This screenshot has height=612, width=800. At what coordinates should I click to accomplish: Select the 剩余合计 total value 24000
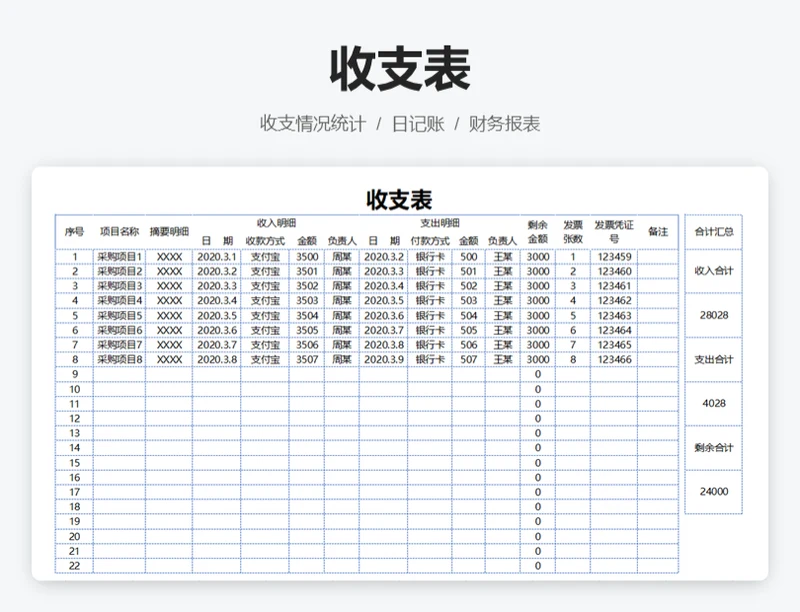713,492
